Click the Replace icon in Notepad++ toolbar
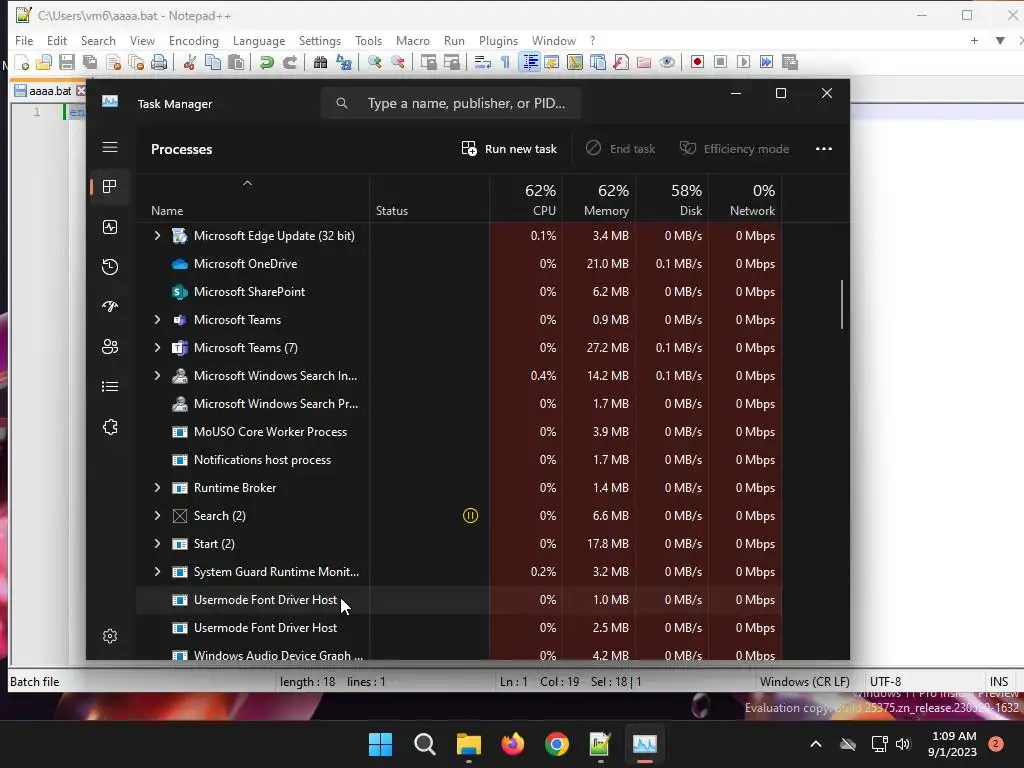Viewport: 1024px width, 768px height. [x=344, y=62]
